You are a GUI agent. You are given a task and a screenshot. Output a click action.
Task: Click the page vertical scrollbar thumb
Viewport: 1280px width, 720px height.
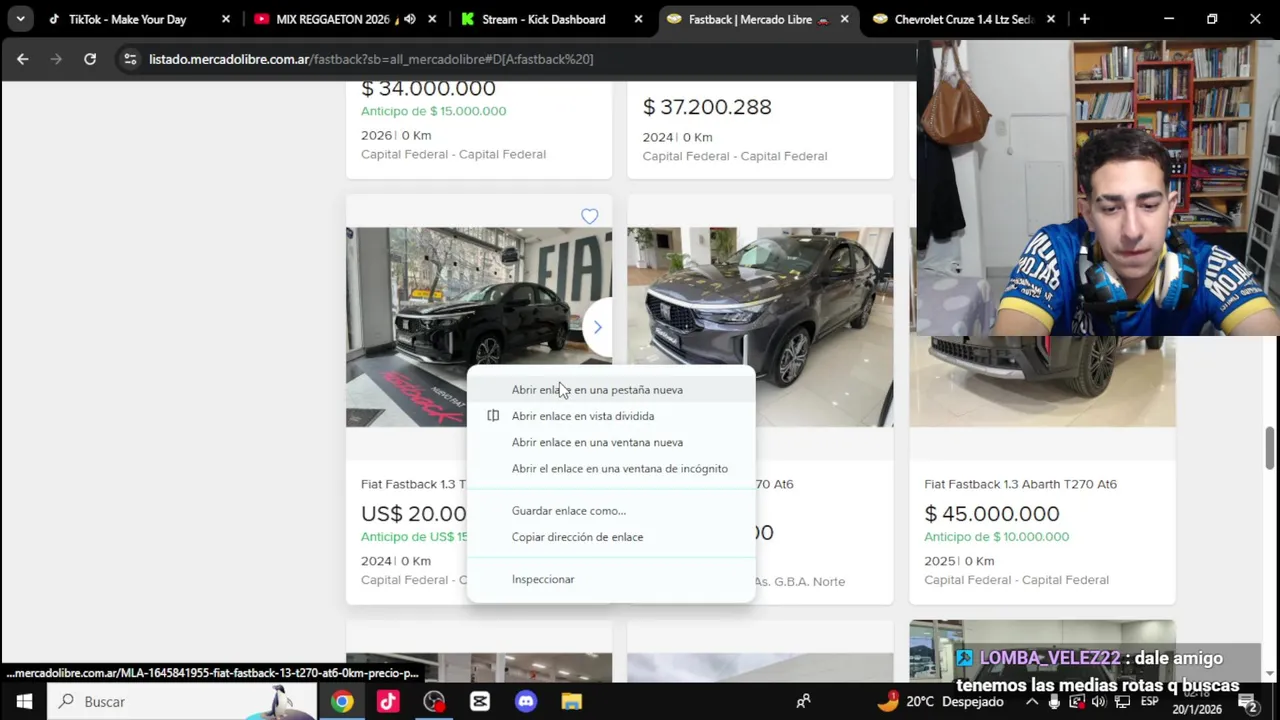click(x=1270, y=447)
